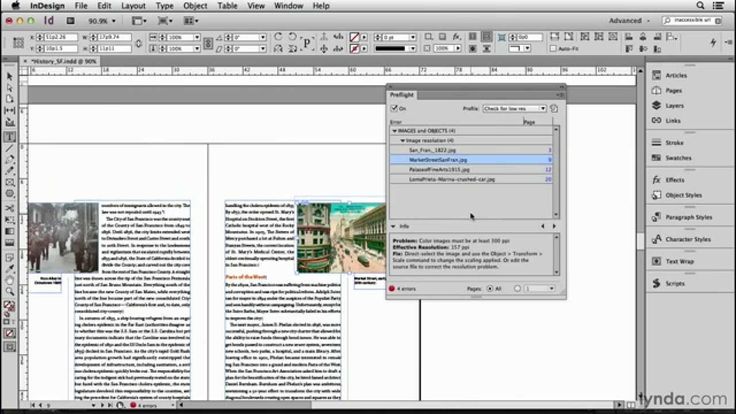
Task: Open the Swatches panel
Action: (678, 158)
